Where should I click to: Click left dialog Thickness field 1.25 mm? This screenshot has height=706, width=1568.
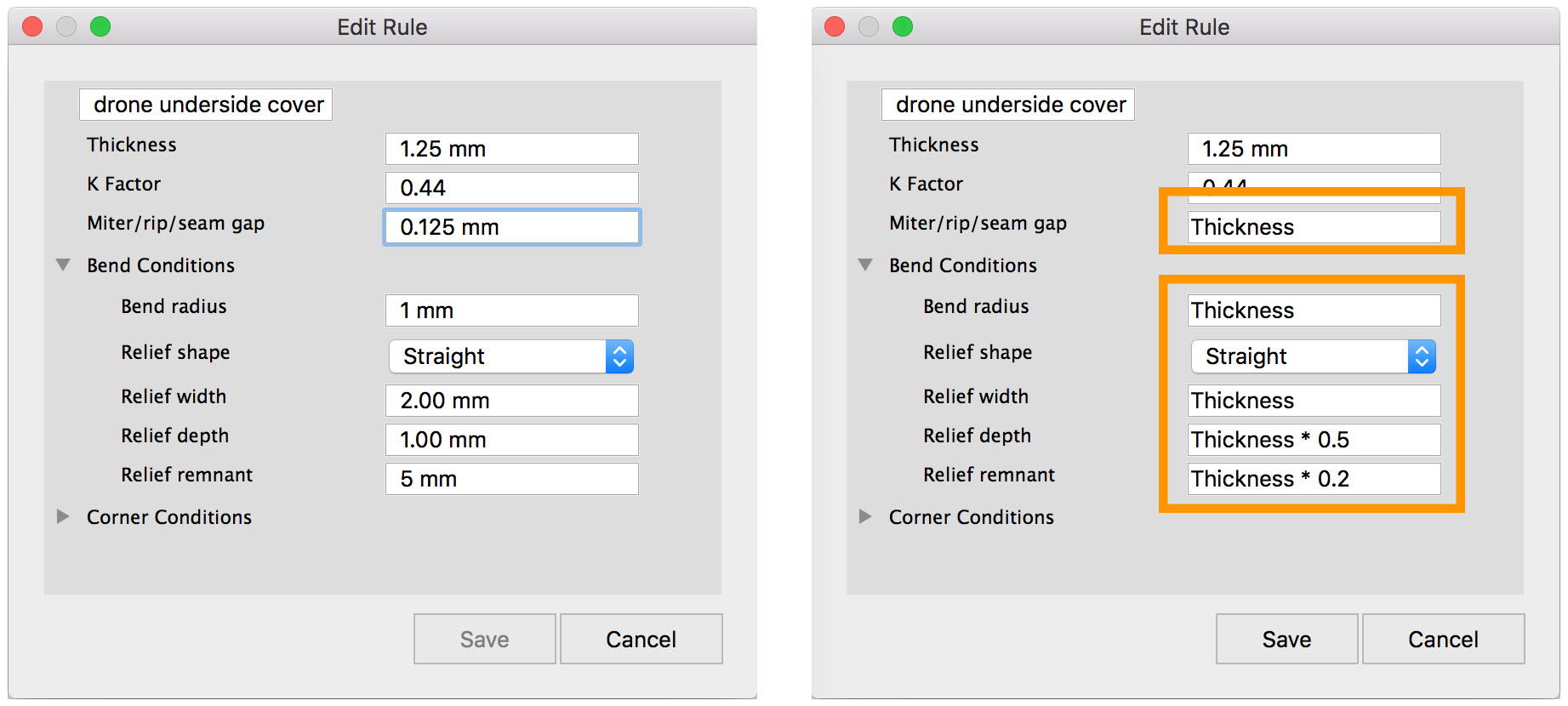click(x=511, y=149)
